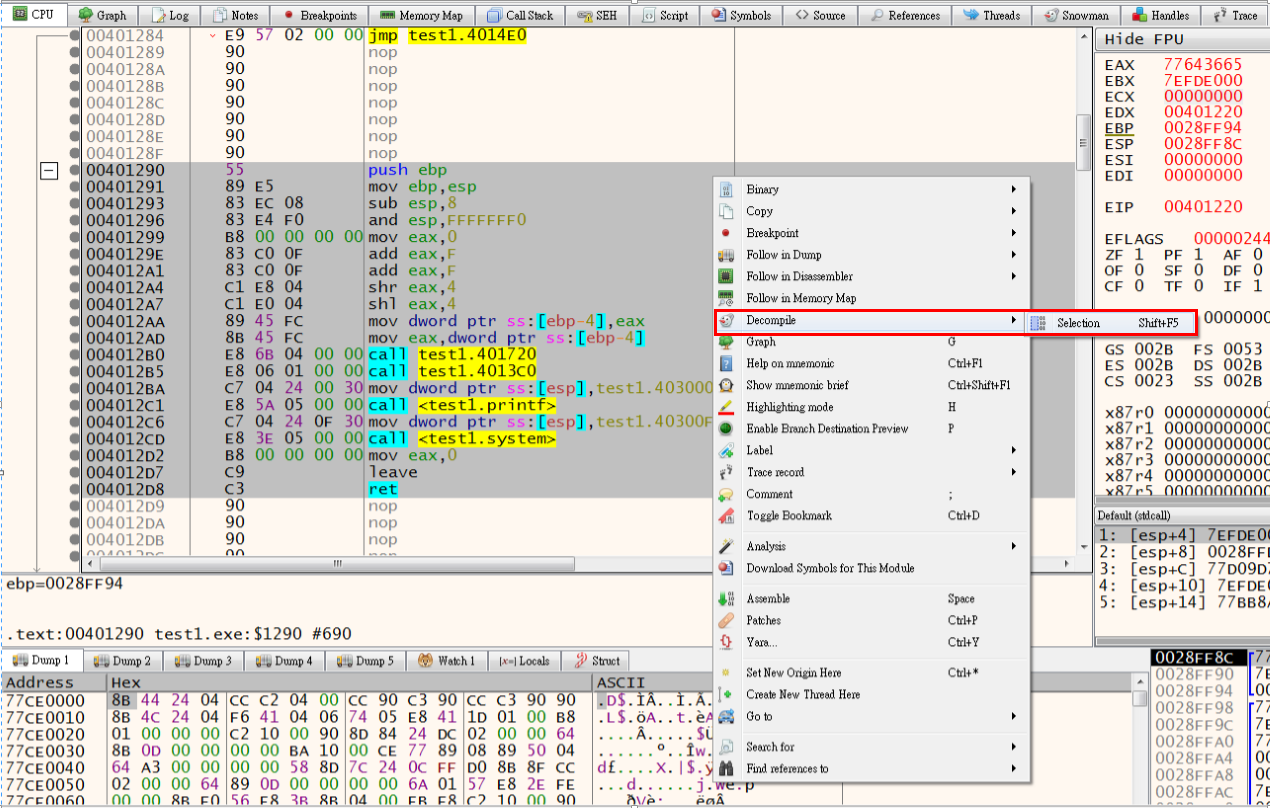Image resolution: width=1270 pixels, height=808 pixels.
Task: Click Follow in Dump menu entry
Action: click(x=871, y=255)
